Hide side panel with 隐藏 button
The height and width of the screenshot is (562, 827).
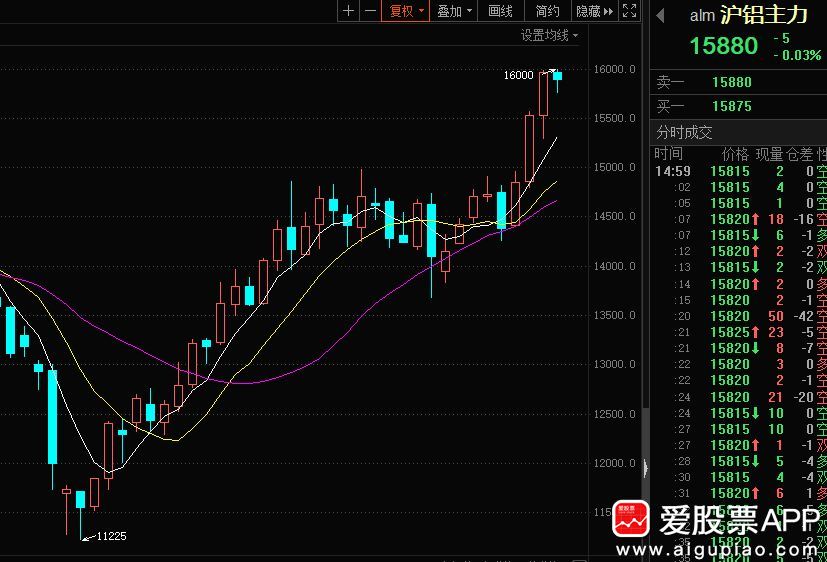click(x=594, y=11)
